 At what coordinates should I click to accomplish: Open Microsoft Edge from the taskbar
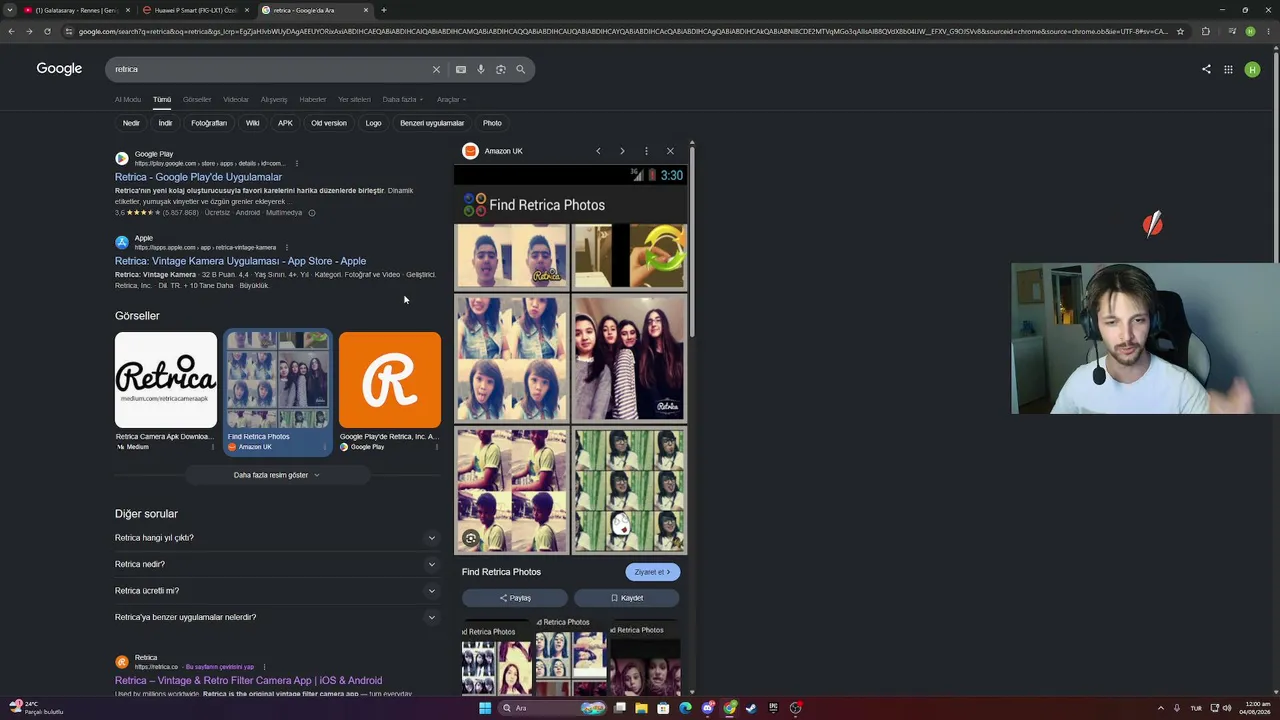[x=685, y=708]
